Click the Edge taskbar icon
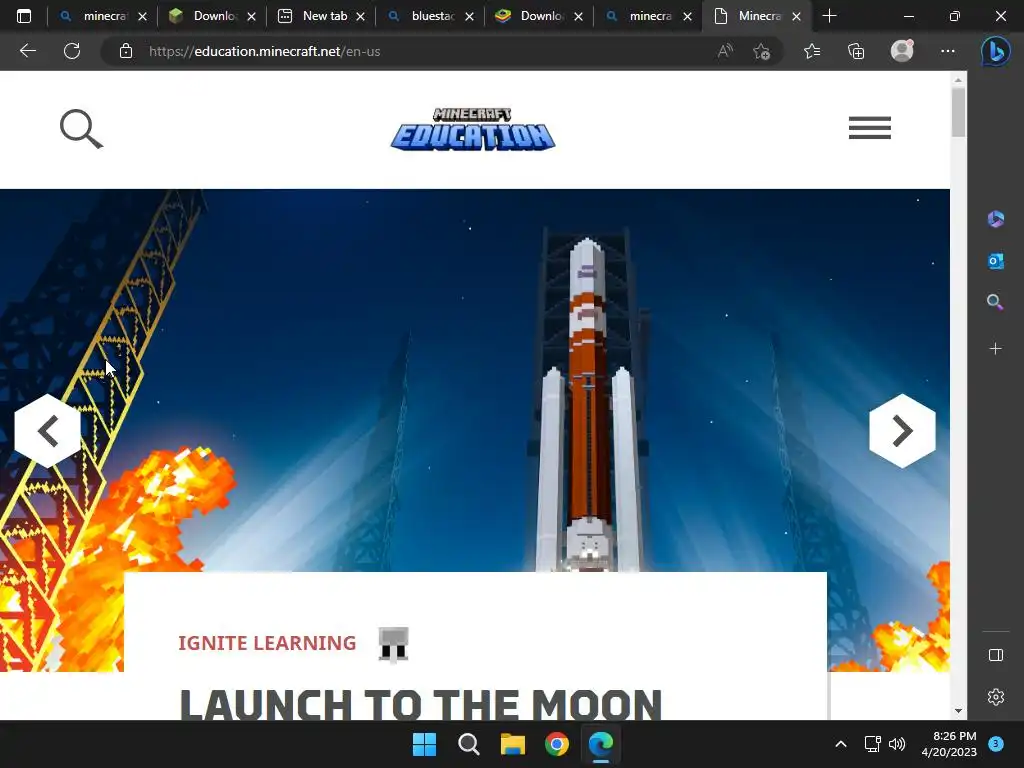 coord(601,744)
